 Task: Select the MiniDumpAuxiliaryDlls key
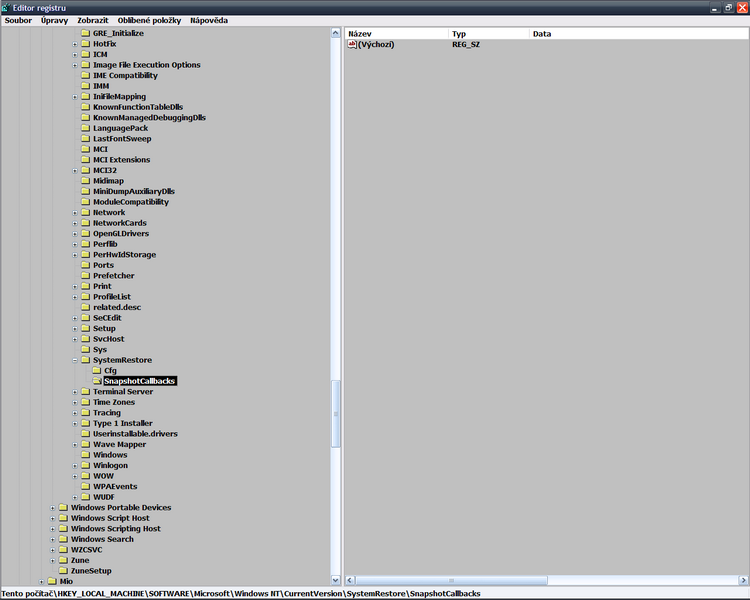tap(134, 191)
